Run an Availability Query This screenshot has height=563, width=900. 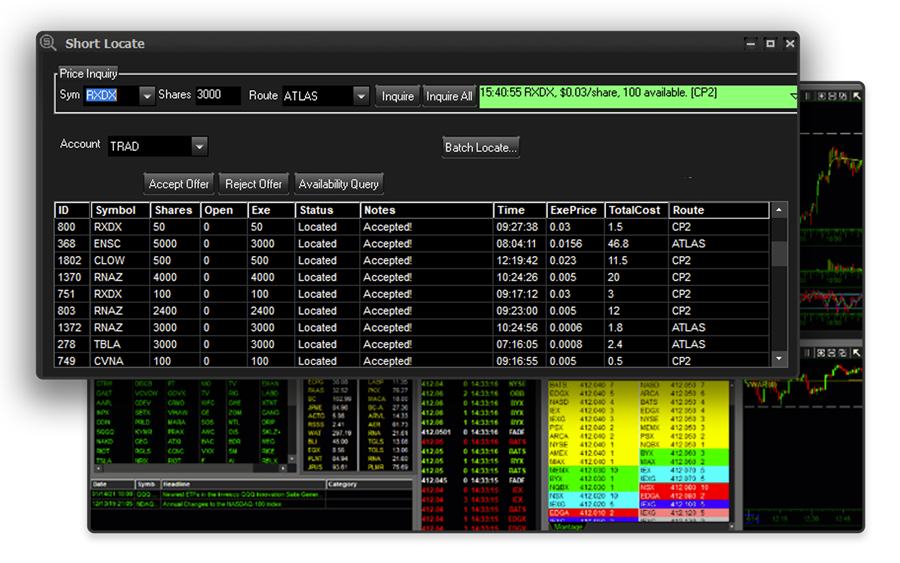coord(339,184)
